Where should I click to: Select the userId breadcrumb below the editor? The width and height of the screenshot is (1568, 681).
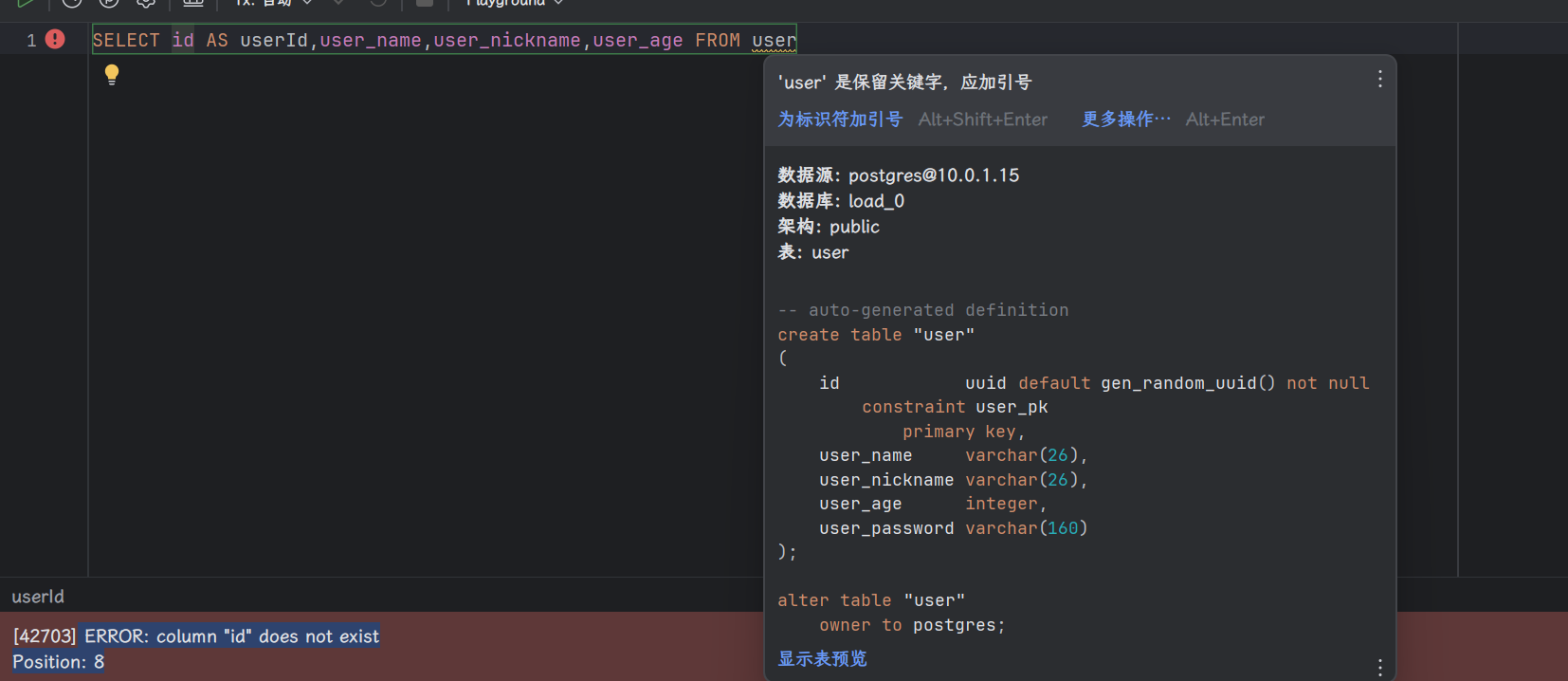(x=38, y=597)
